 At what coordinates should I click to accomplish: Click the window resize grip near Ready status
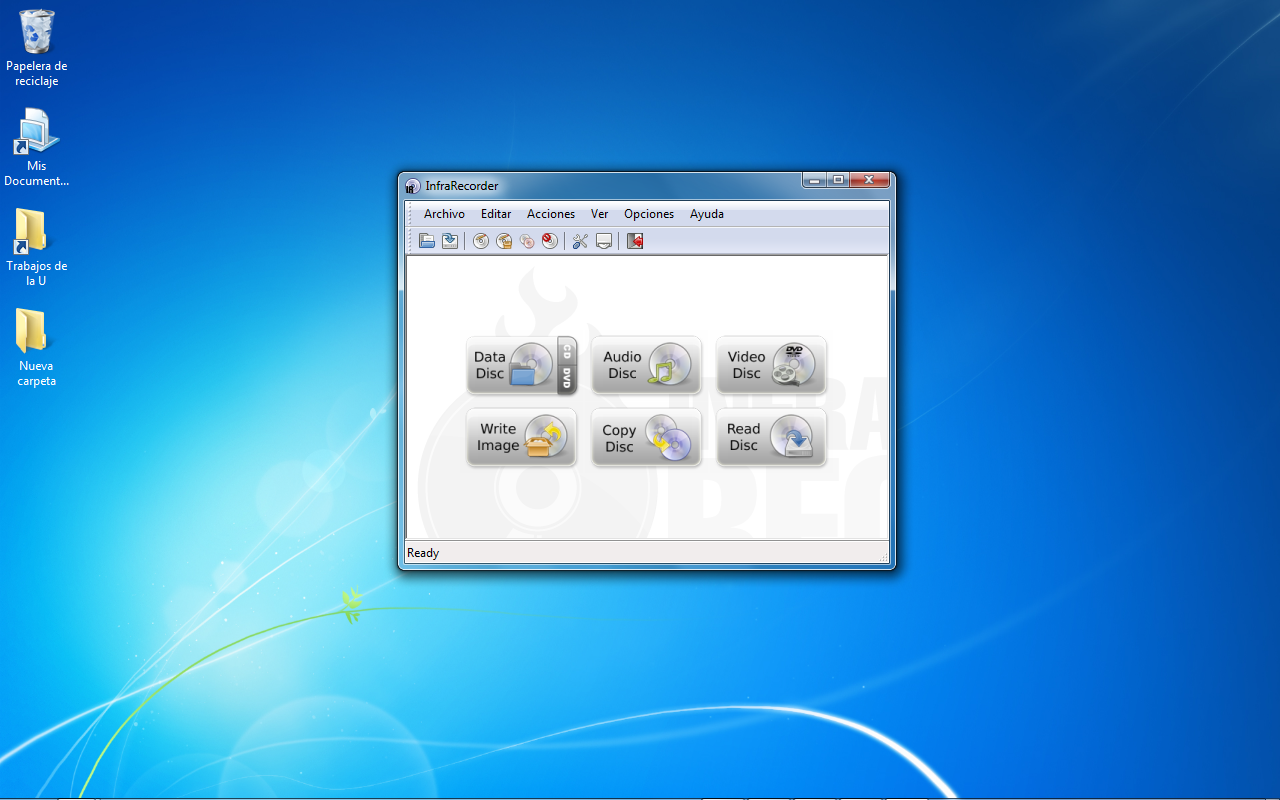pyautogui.click(x=882, y=554)
